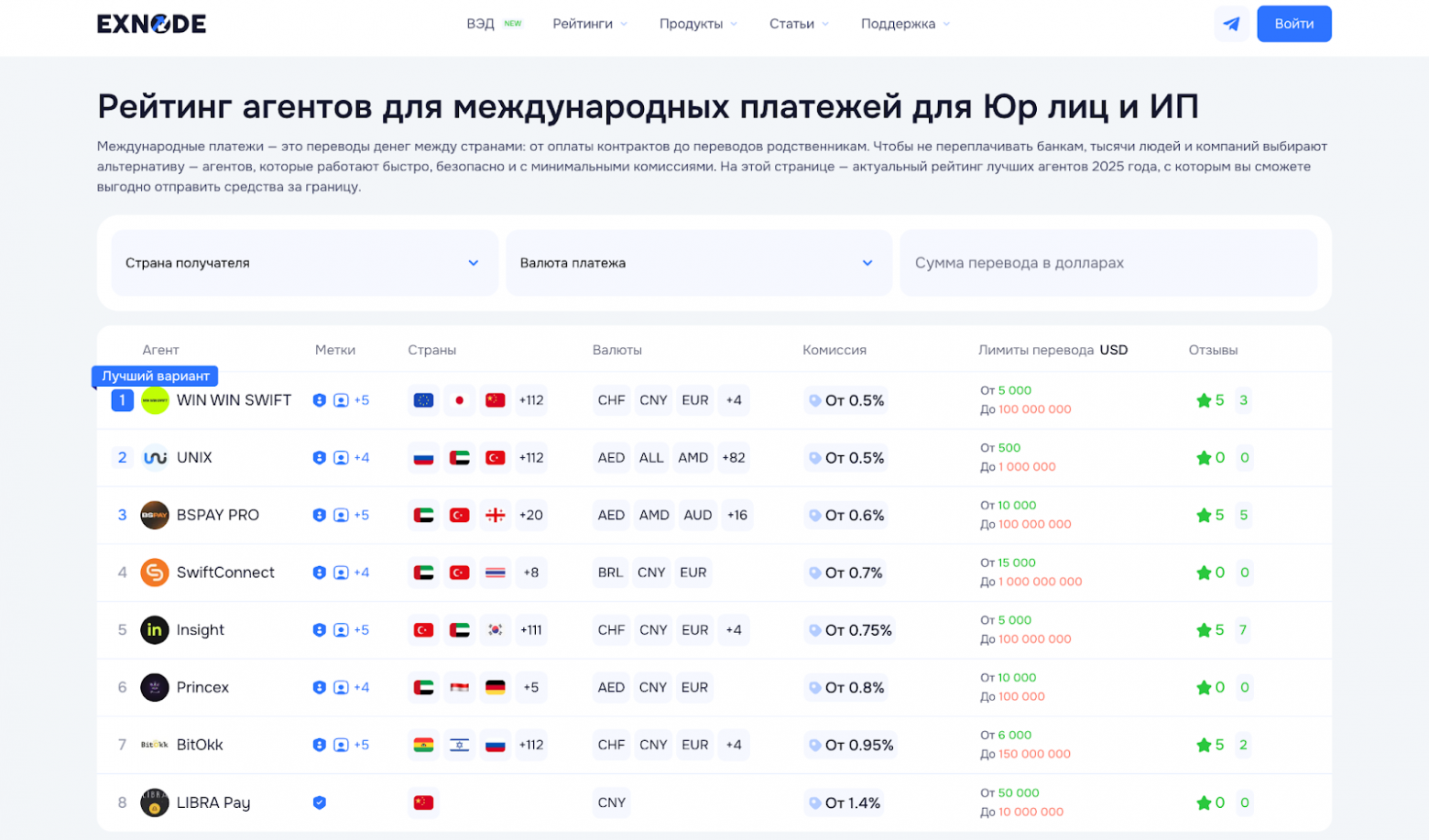Open the WIN WIN SWIFT agent name link
This screenshot has height=840, width=1429.
click(234, 400)
